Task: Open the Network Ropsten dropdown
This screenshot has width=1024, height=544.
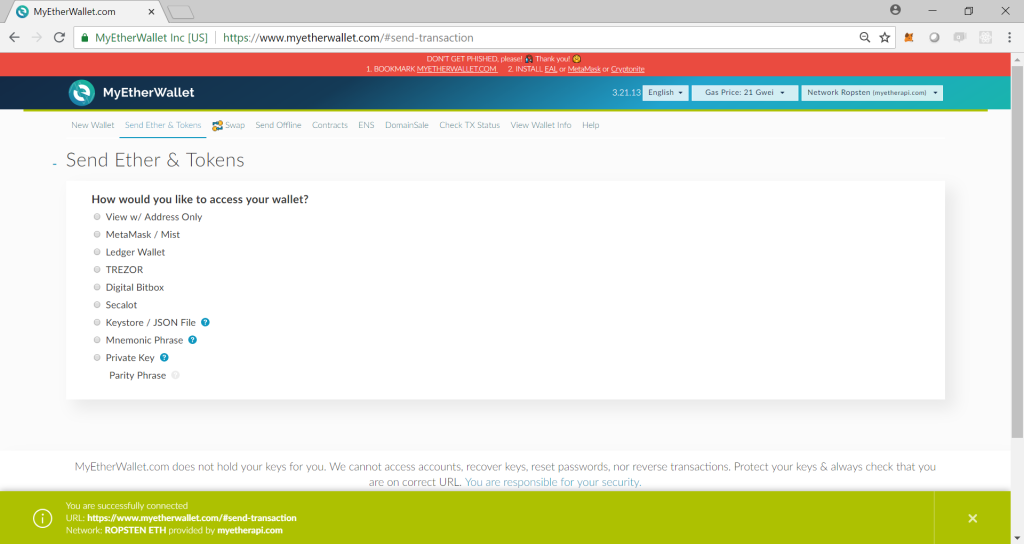Action: click(x=872, y=93)
